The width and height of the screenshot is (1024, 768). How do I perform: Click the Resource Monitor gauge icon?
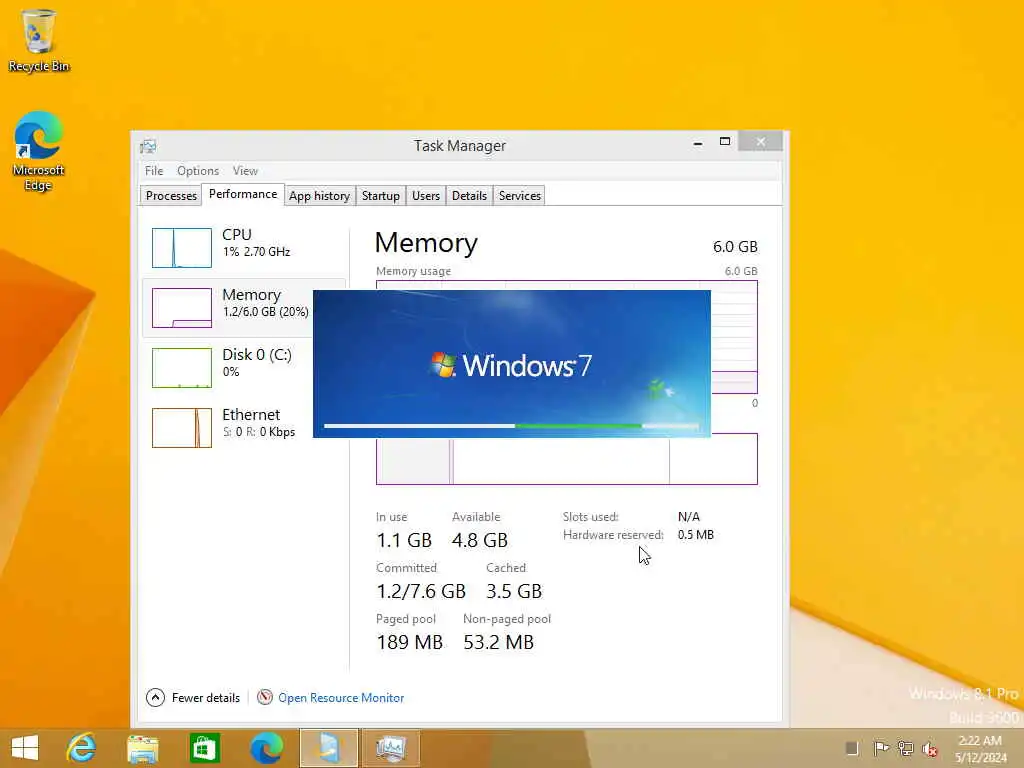tap(264, 697)
